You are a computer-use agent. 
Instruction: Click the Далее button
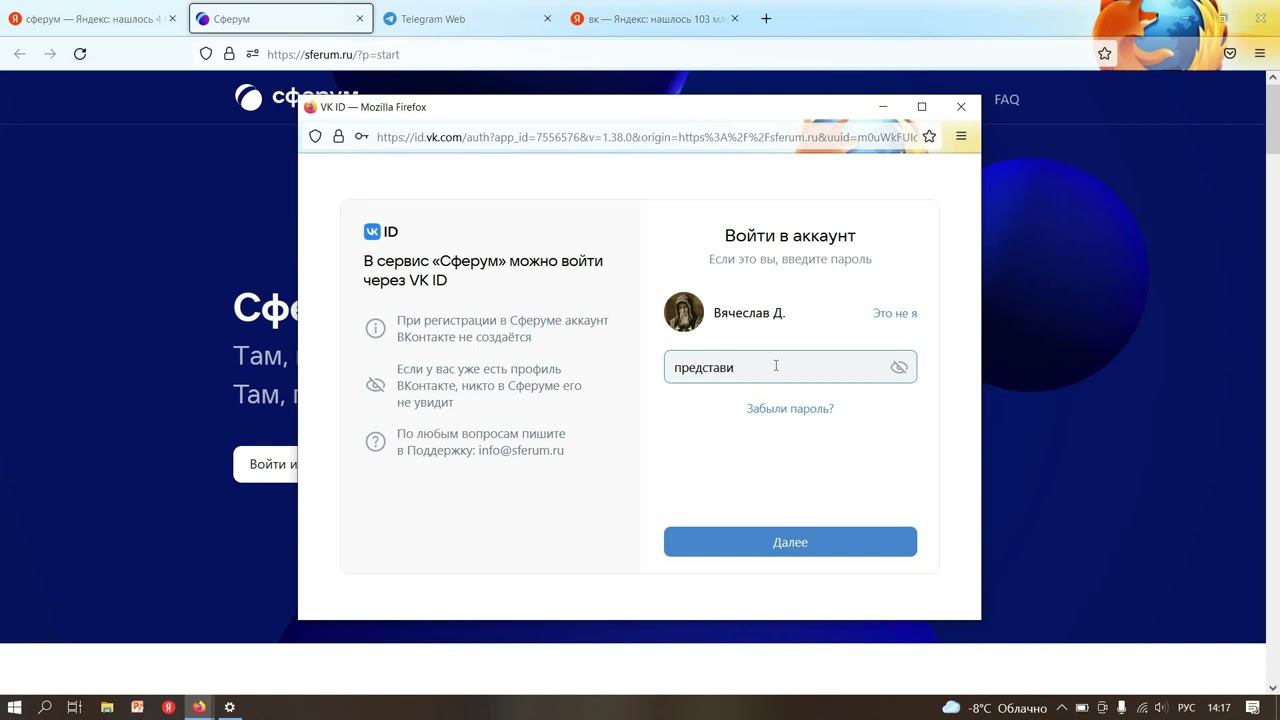790,542
